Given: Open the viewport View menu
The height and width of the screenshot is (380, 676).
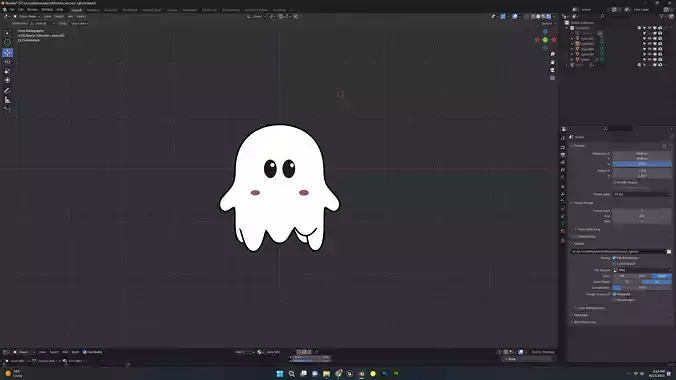Looking at the screenshot, I should click(47, 16).
